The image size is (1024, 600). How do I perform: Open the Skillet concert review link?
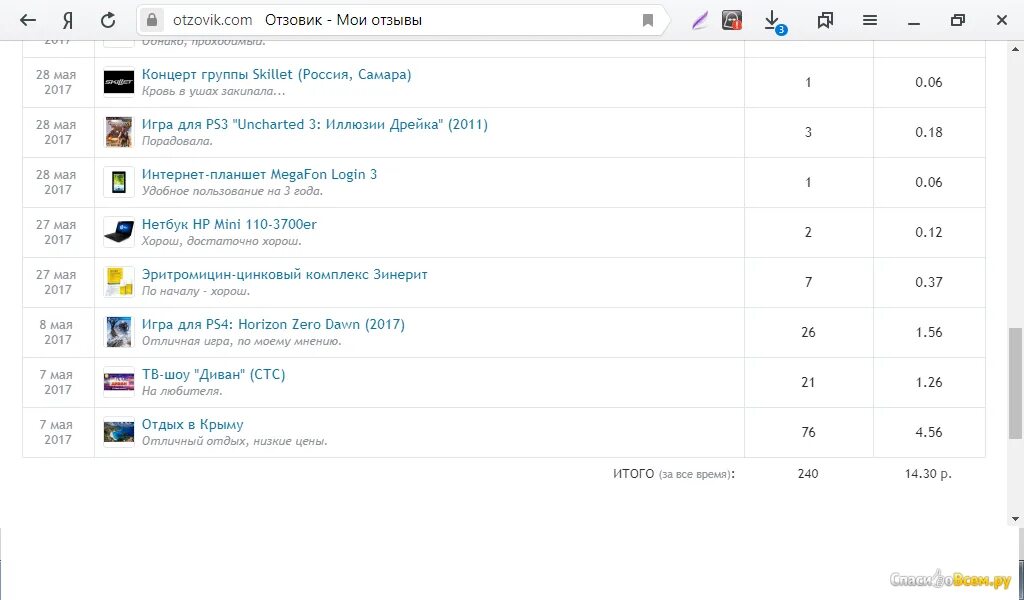pos(276,74)
